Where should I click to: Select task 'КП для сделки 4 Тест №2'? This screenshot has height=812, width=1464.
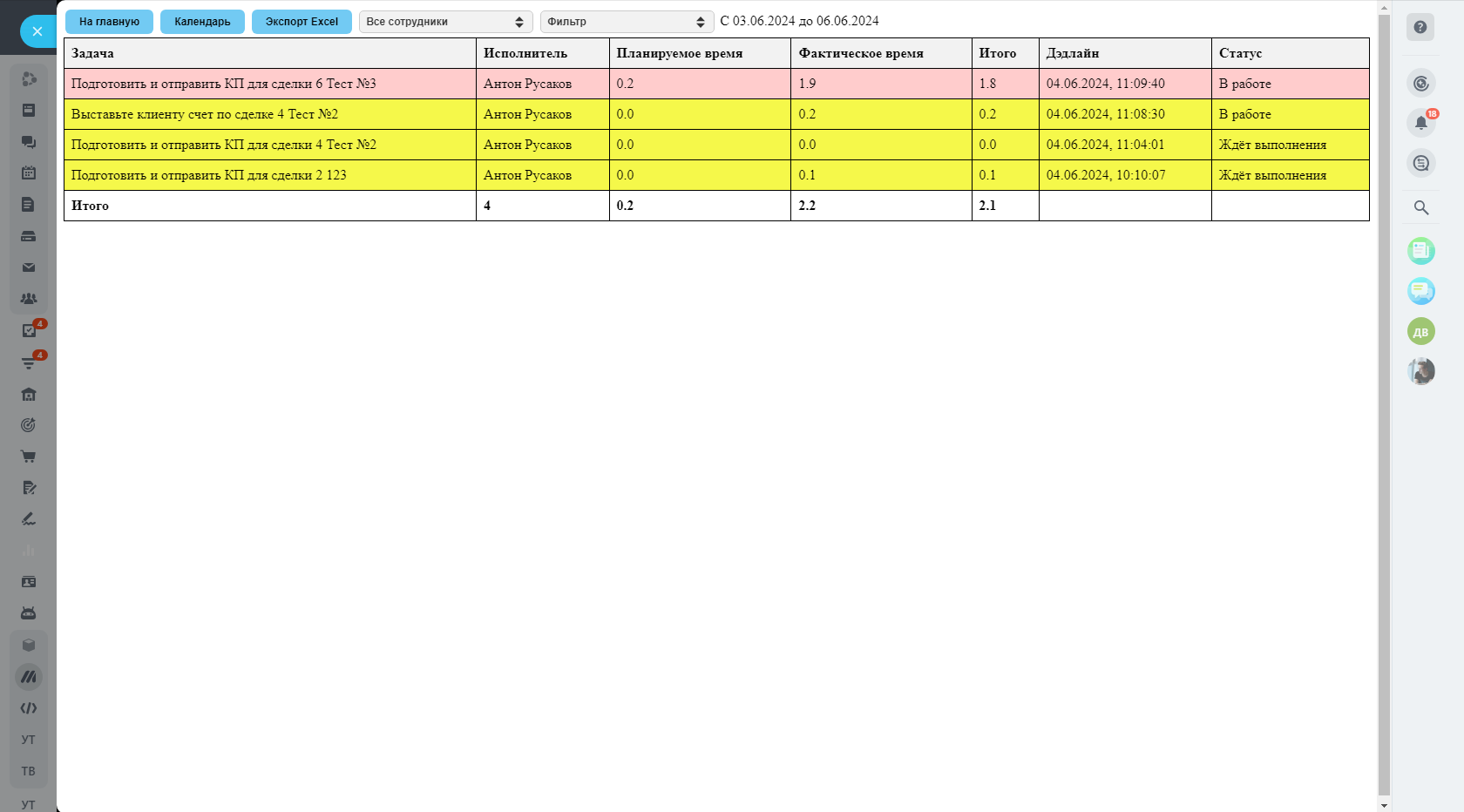716,145
